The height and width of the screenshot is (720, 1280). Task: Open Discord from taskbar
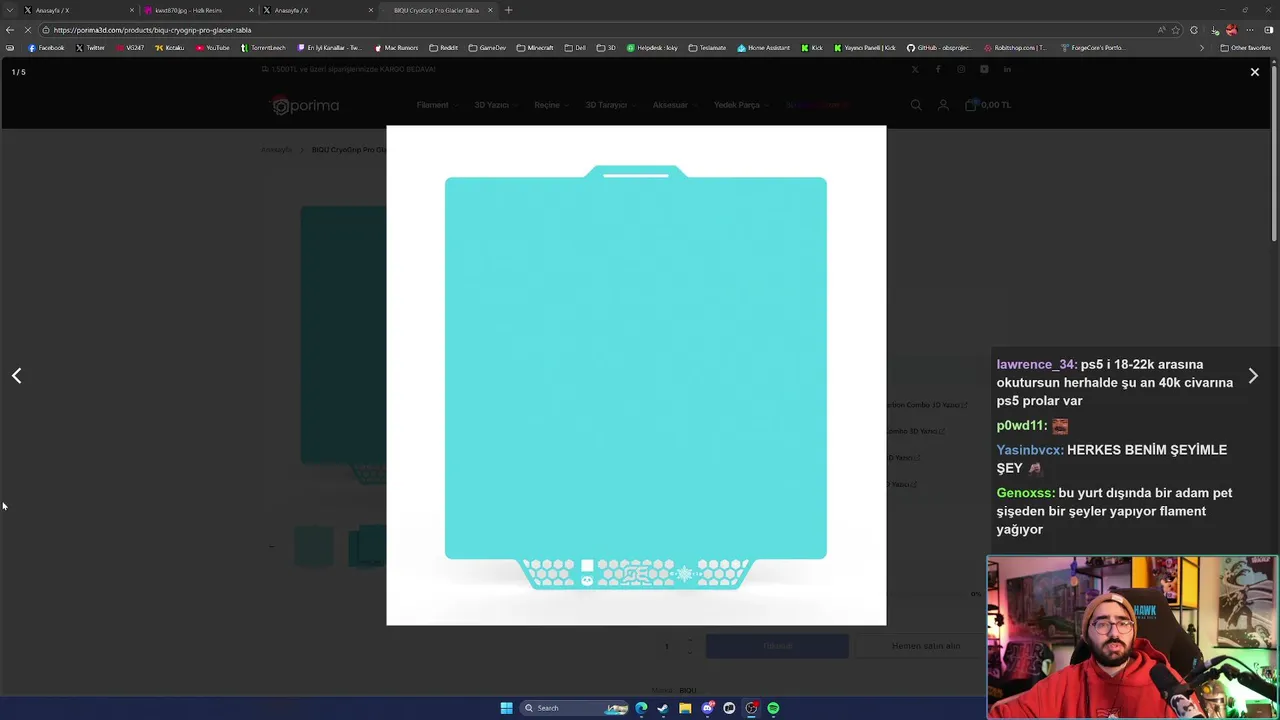(x=707, y=708)
